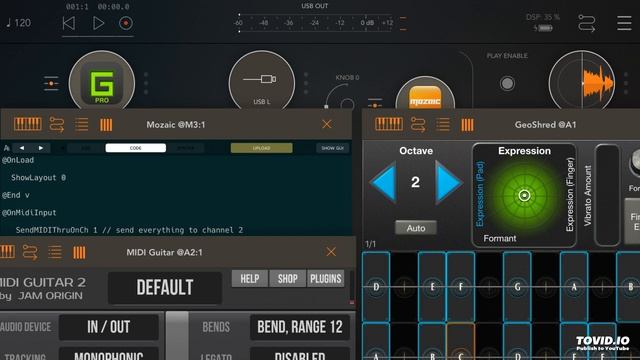The image size is (640, 360).
Task: Open the SHOP tab in MIDI Guitar
Action: coord(287,278)
